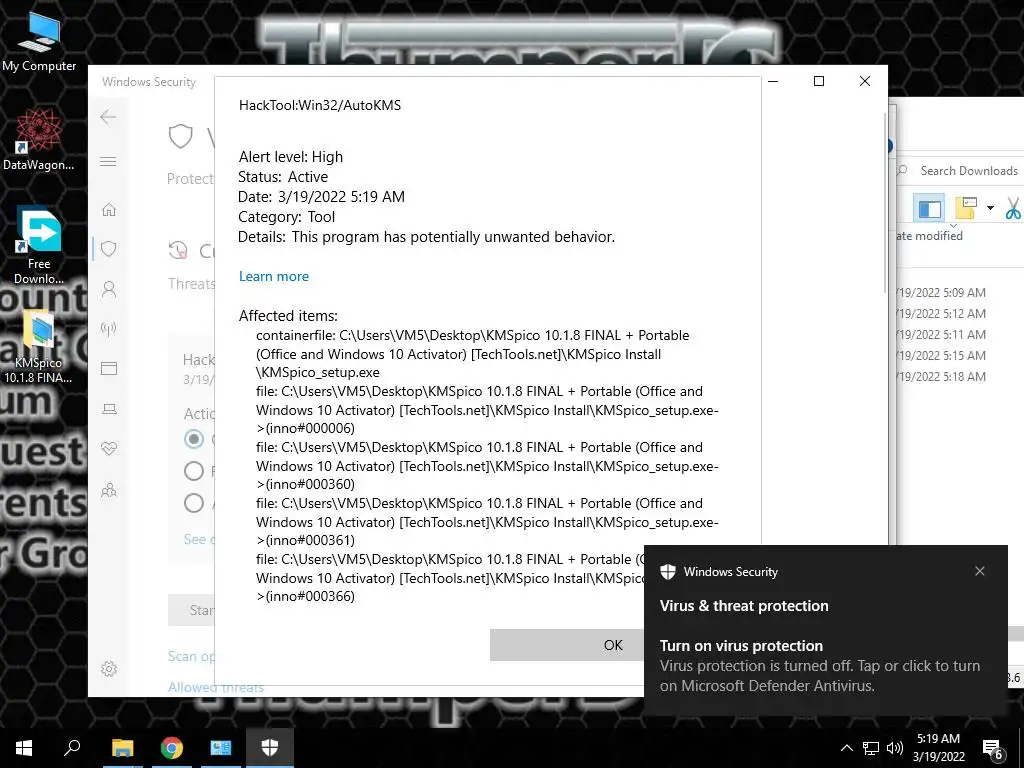Open taskbar Search
Viewport: 1024px width, 768px height.
pos(72,748)
